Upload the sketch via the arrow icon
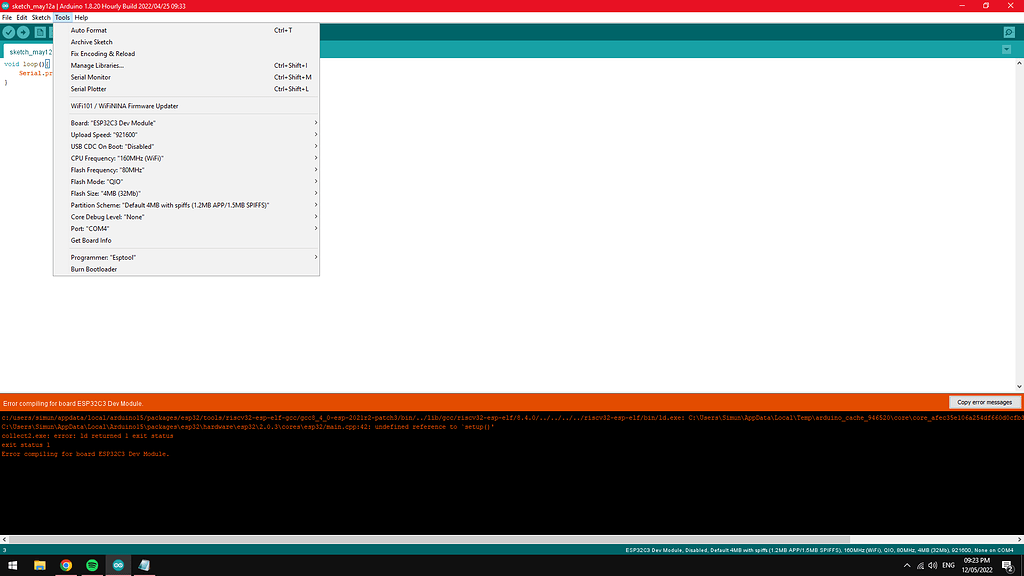Screen dimensions: 1024x576 [22, 32]
